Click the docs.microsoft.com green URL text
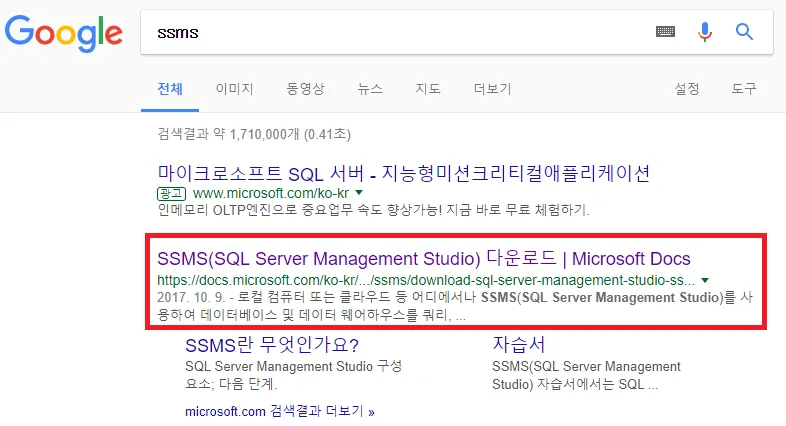 click(x=426, y=280)
